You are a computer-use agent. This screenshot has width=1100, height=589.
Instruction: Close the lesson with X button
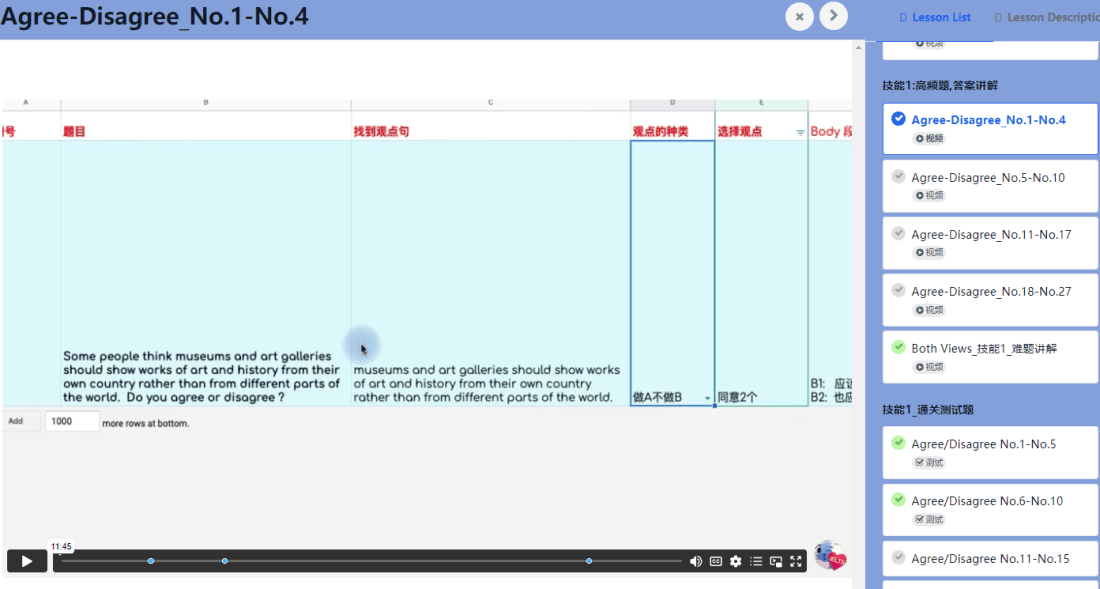[x=799, y=17]
